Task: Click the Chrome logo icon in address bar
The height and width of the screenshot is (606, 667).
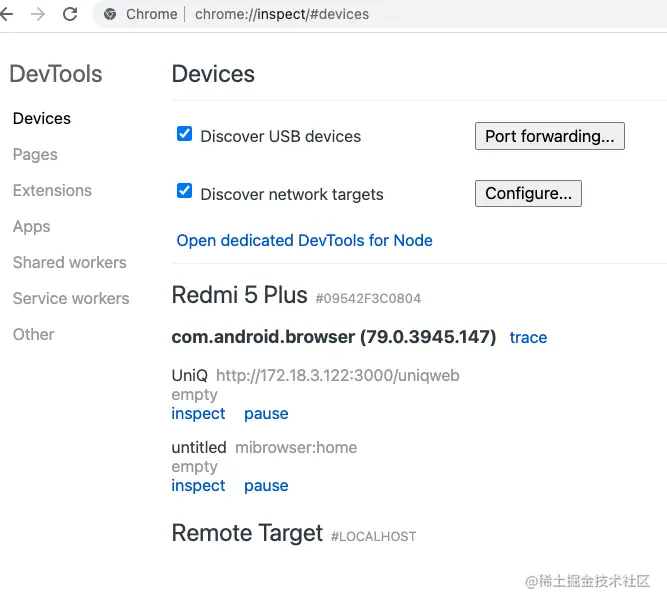Action: tap(110, 14)
